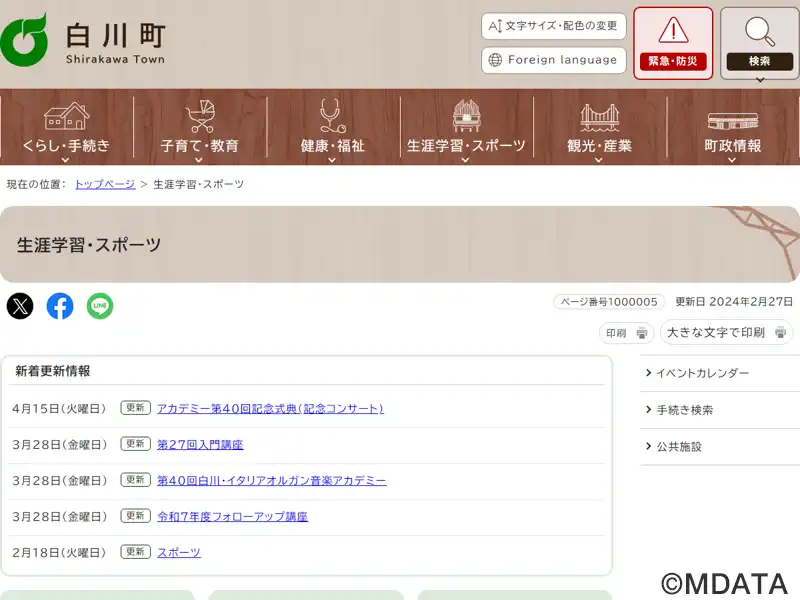
Task: Open the 令和7年度フォローアップ講座 link
Action: click(x=233, y=517)
